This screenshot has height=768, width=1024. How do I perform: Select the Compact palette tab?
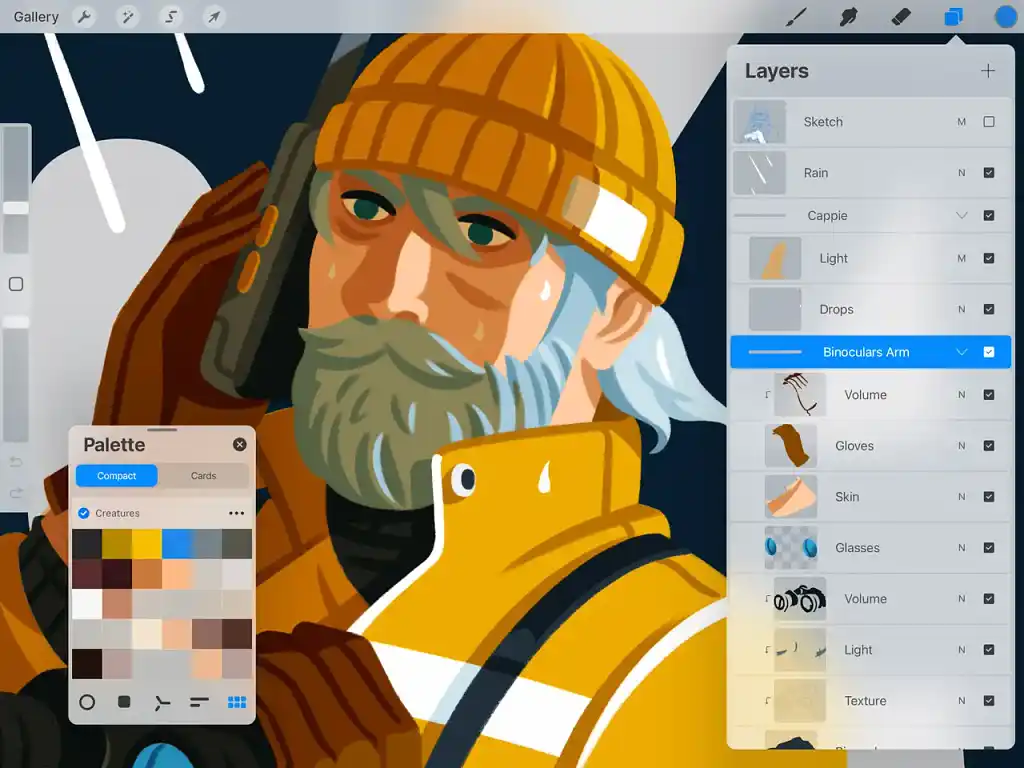point(116,475)
